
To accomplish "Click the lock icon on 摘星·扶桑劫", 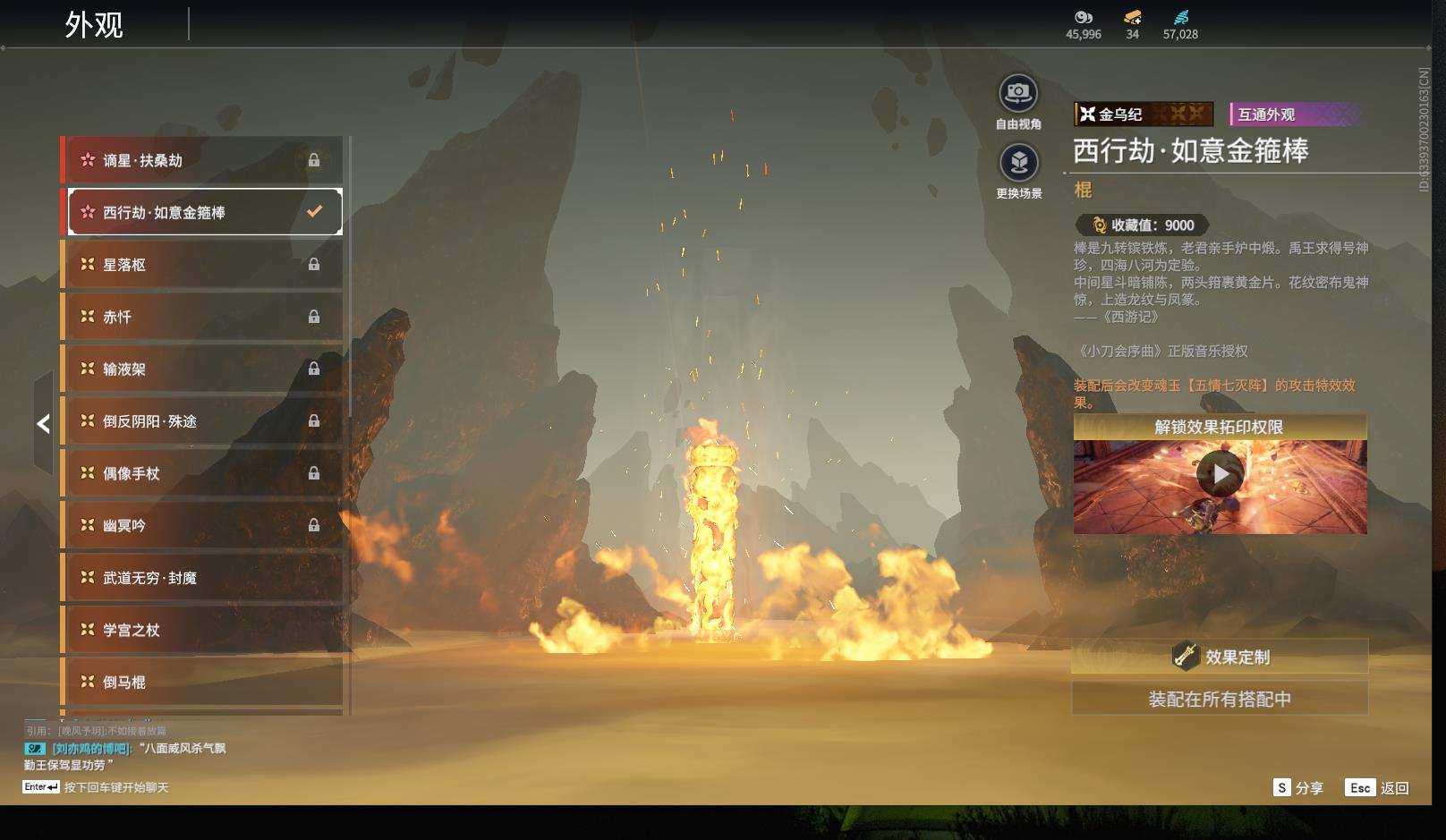I will pyautogui.click(x=314, y=160).
